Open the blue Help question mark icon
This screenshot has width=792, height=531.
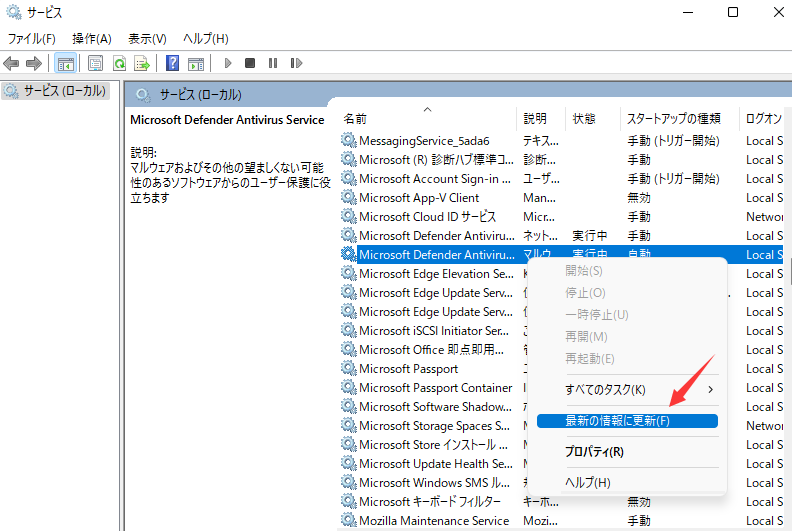172,63
